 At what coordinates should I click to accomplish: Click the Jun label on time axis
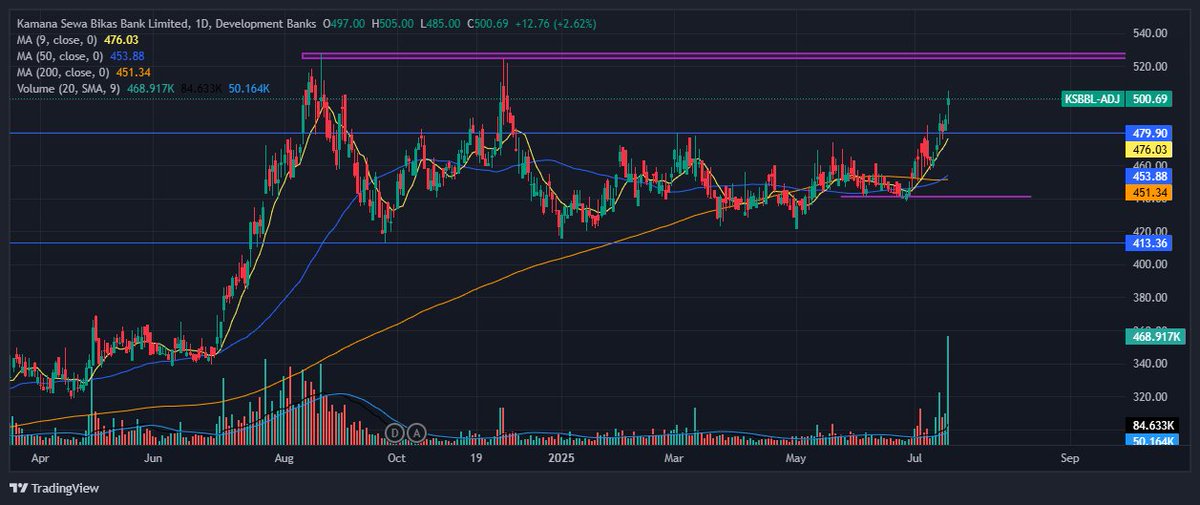153,458
